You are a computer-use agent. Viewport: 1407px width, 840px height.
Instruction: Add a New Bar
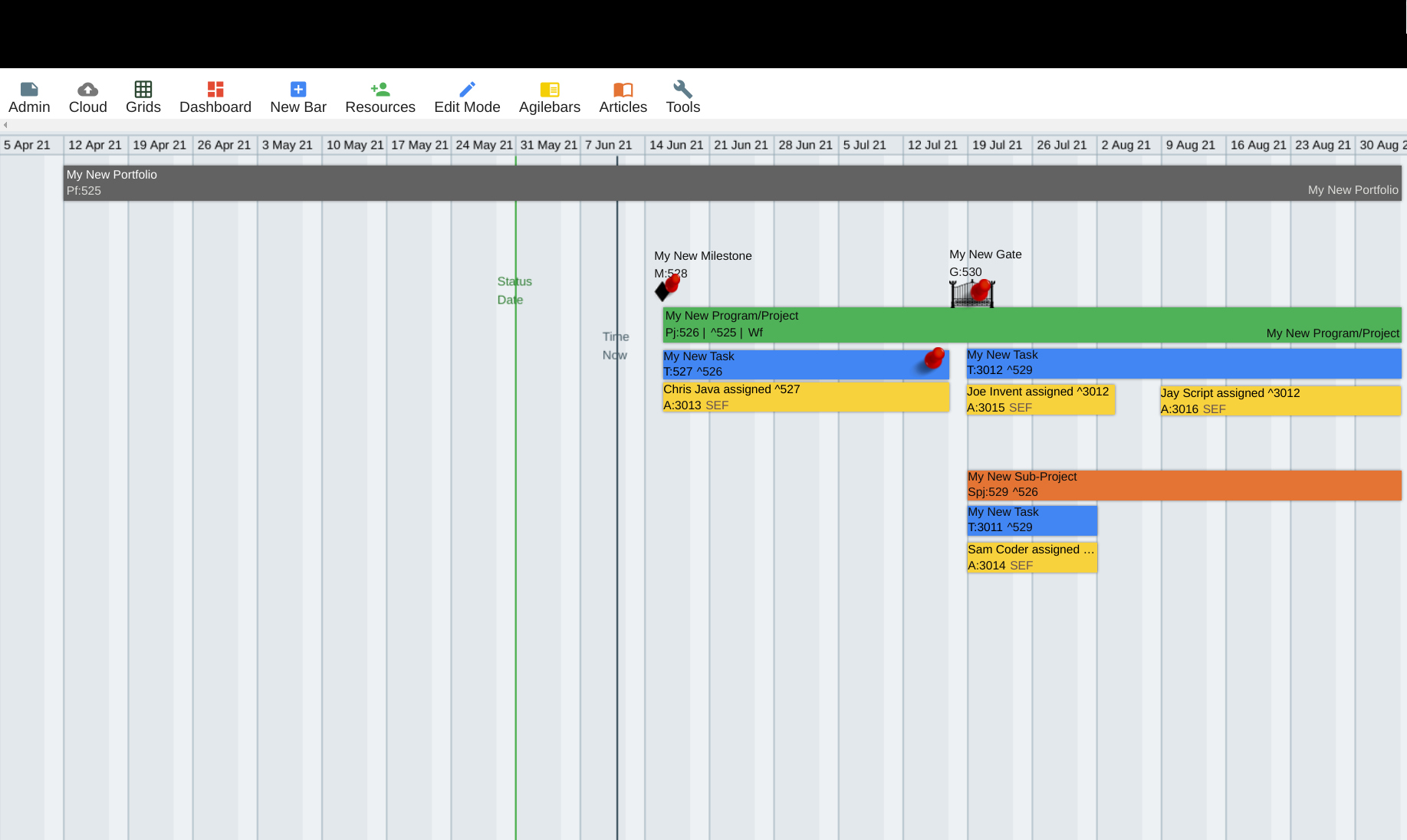[x=298, y=90]
